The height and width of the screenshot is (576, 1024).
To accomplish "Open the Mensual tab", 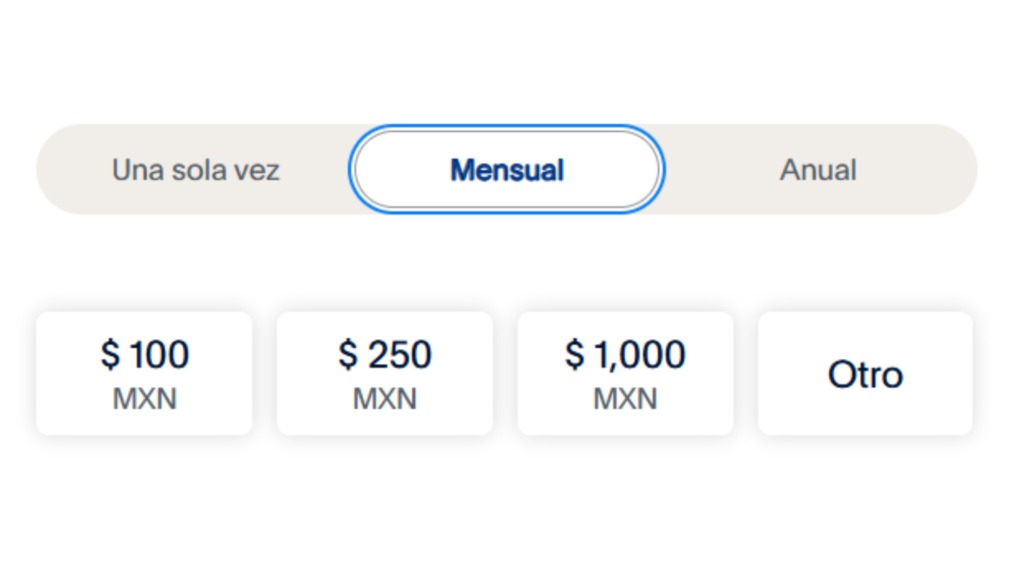I will [x=506, y=170].
